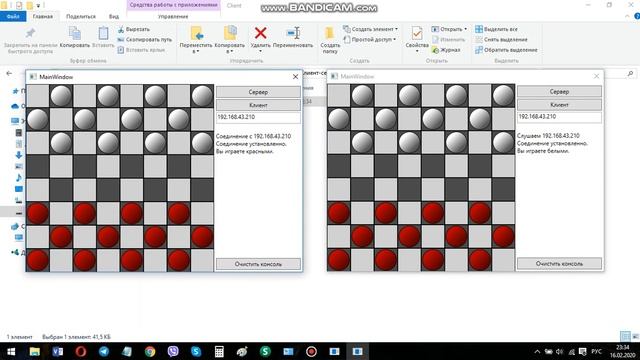Select bottom-left corner red checker, right MainWindow board

[x=339, y=260]
